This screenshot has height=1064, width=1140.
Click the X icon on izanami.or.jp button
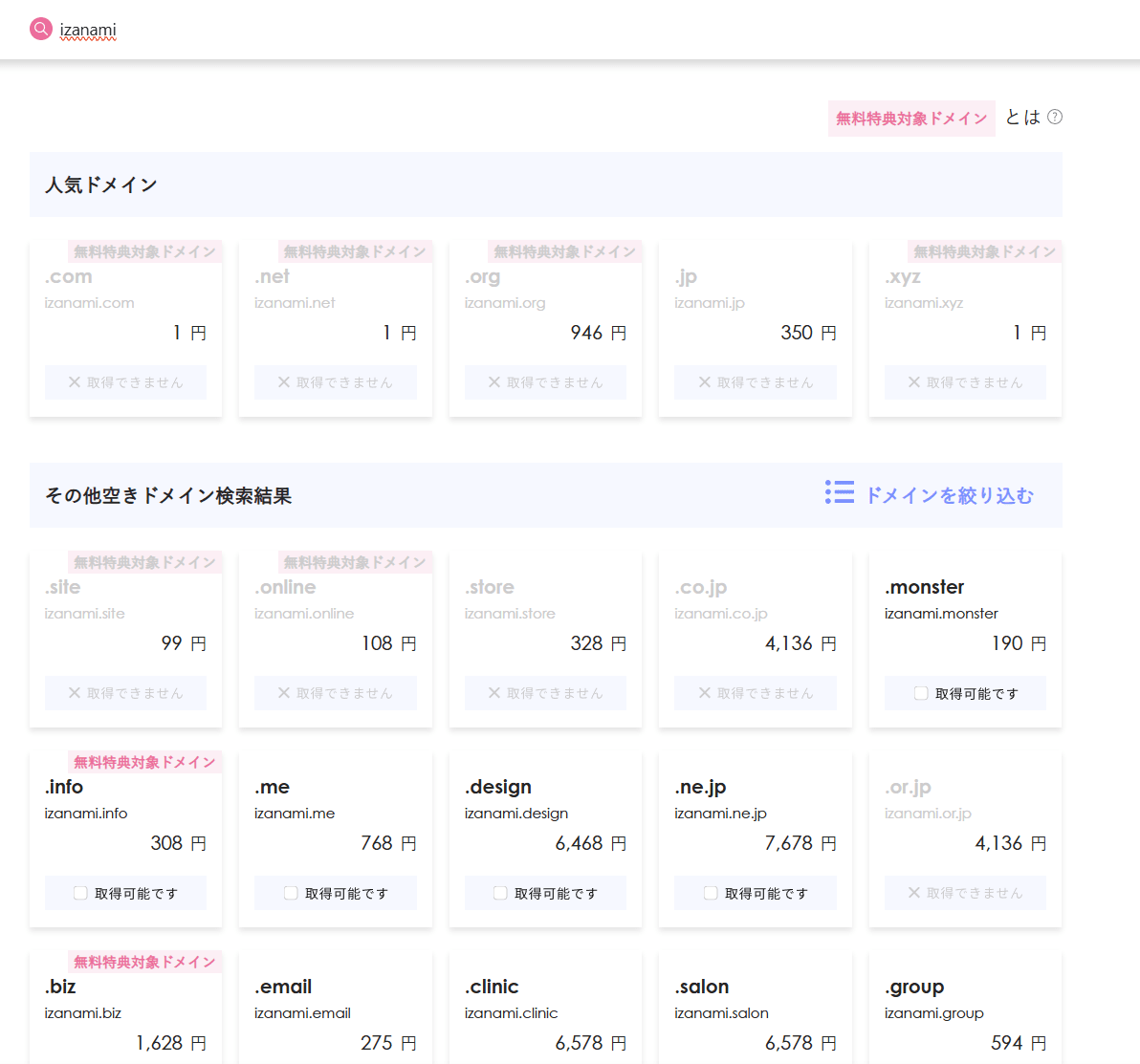[914, 893]
